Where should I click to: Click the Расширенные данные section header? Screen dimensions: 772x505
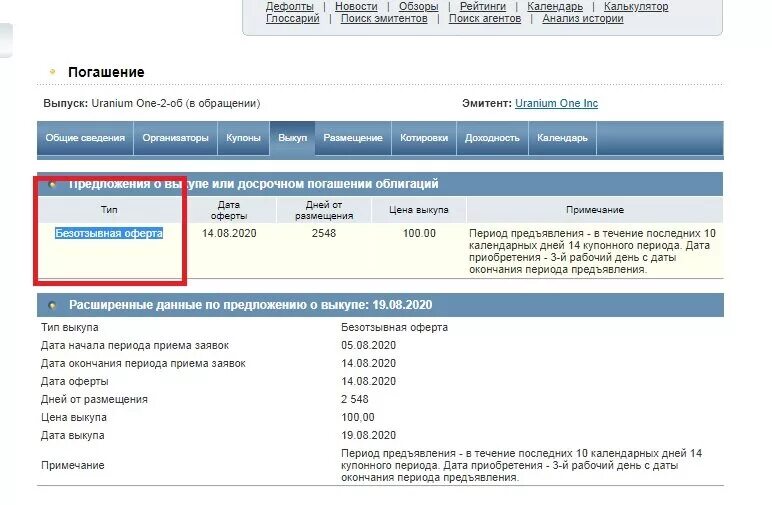(380, 305)
